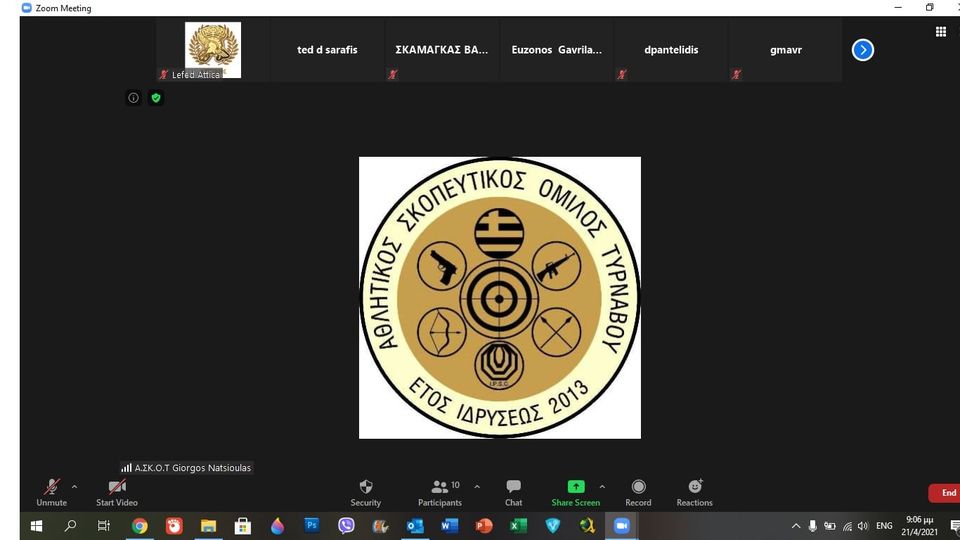Screen dimensions: 960x540
Task: End the meeting
Action: click(x=945, y=493)
